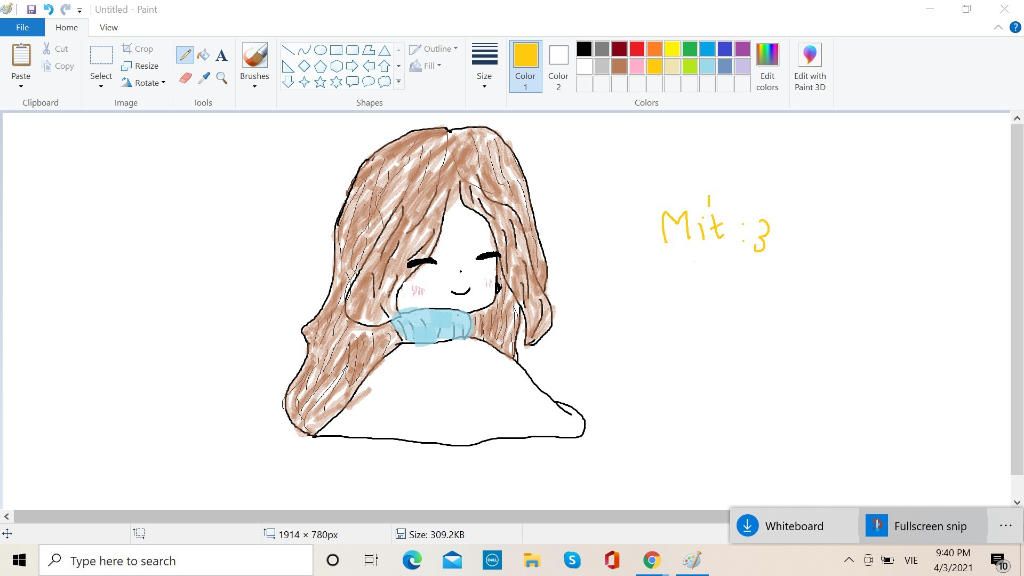Expand the Select dropdown arrow
Image resolution: width=1024 pixels, height=576 pixels.
(x=101, y=86)
